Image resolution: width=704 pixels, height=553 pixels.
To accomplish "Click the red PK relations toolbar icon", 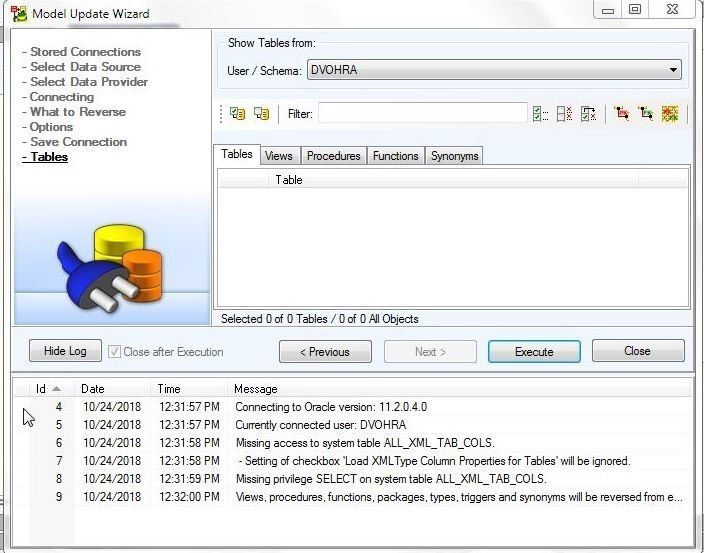I will (x=622, y=113).
